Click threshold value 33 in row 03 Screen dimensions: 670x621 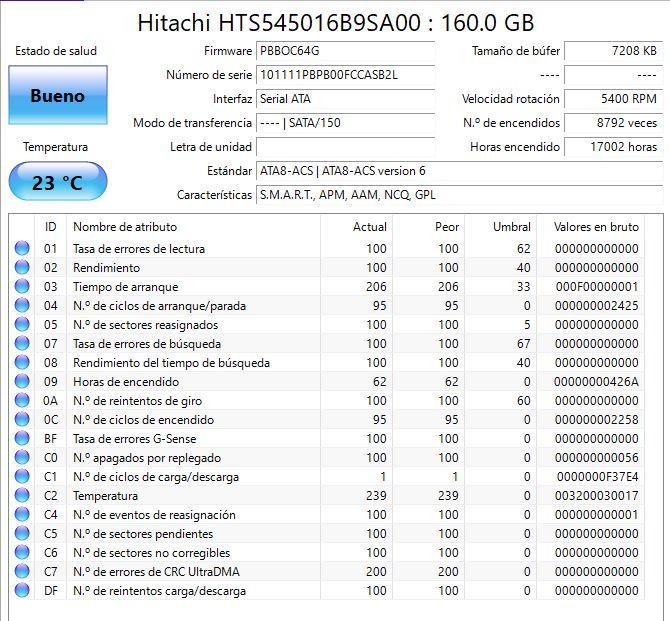(x=523, y=287)
